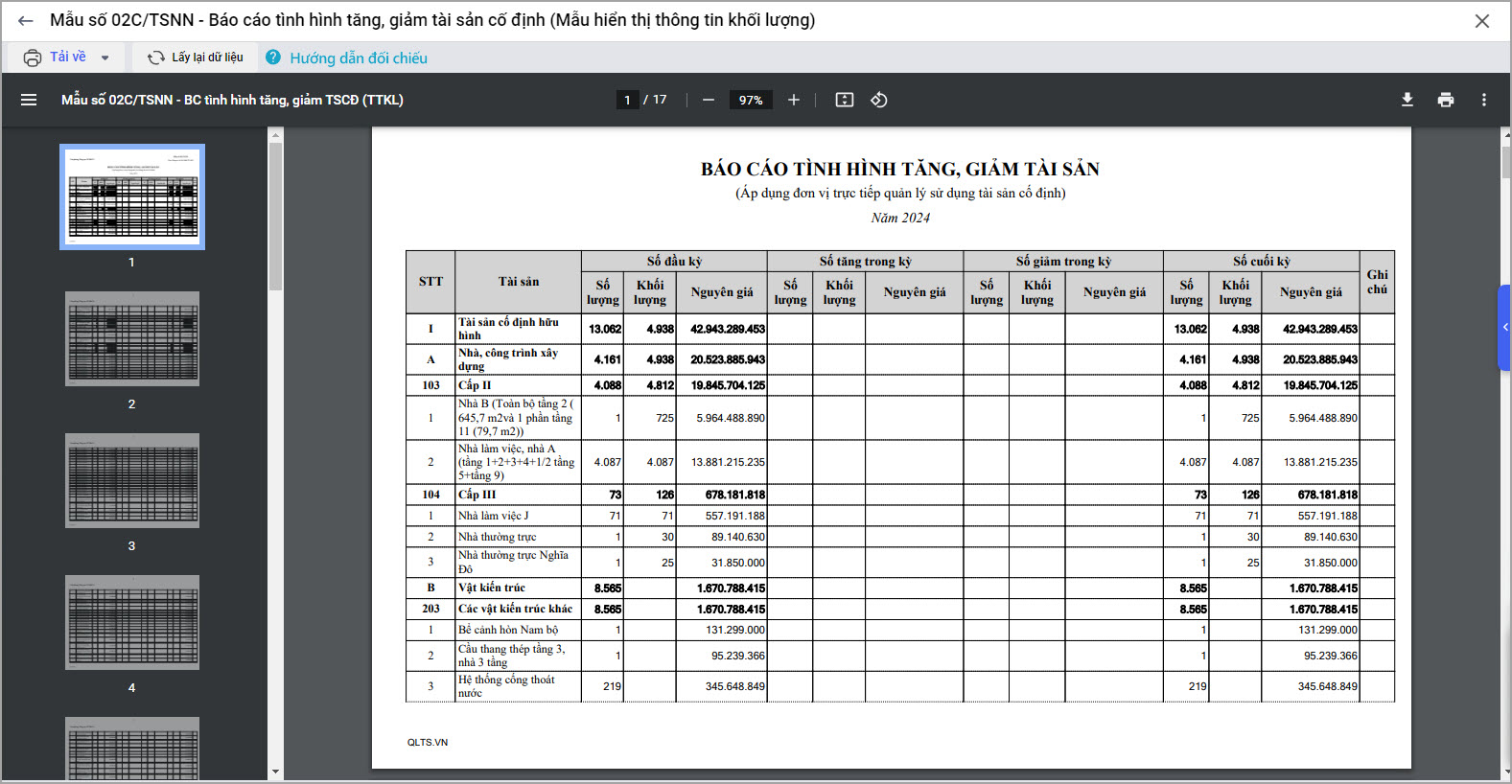Viewport: 1512px width, 784px height.
Task: Click the Cấp III row label
Action: (477, 495)
